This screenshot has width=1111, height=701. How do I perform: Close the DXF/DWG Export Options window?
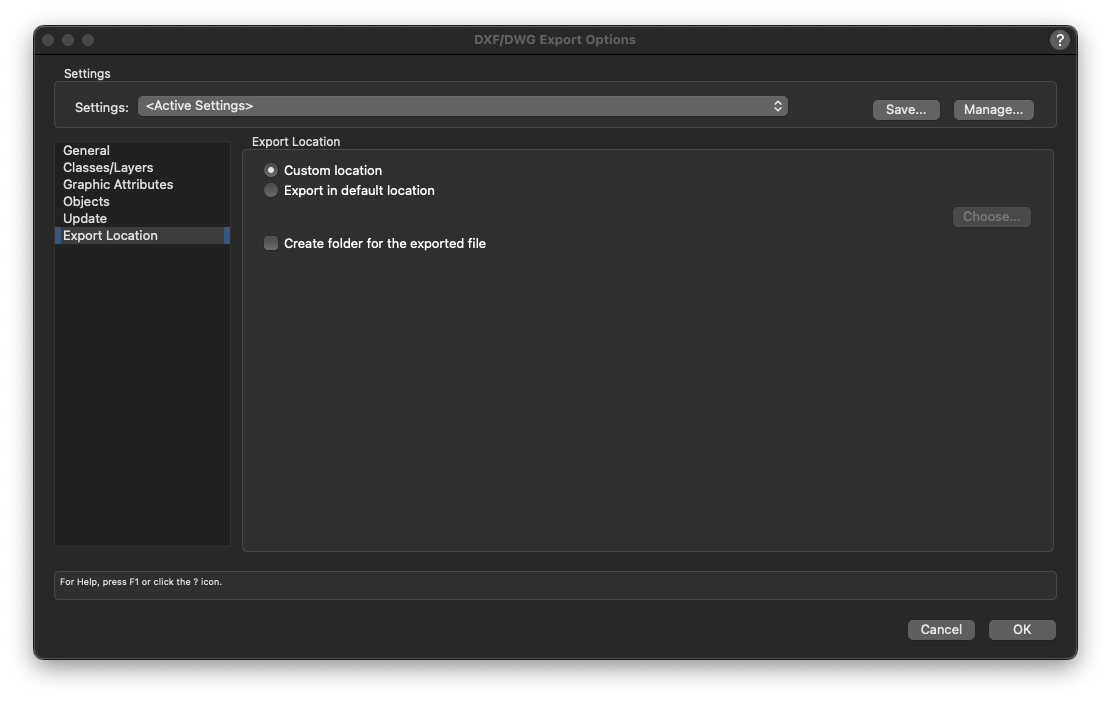pyautogui.click(x=48, y=40)
